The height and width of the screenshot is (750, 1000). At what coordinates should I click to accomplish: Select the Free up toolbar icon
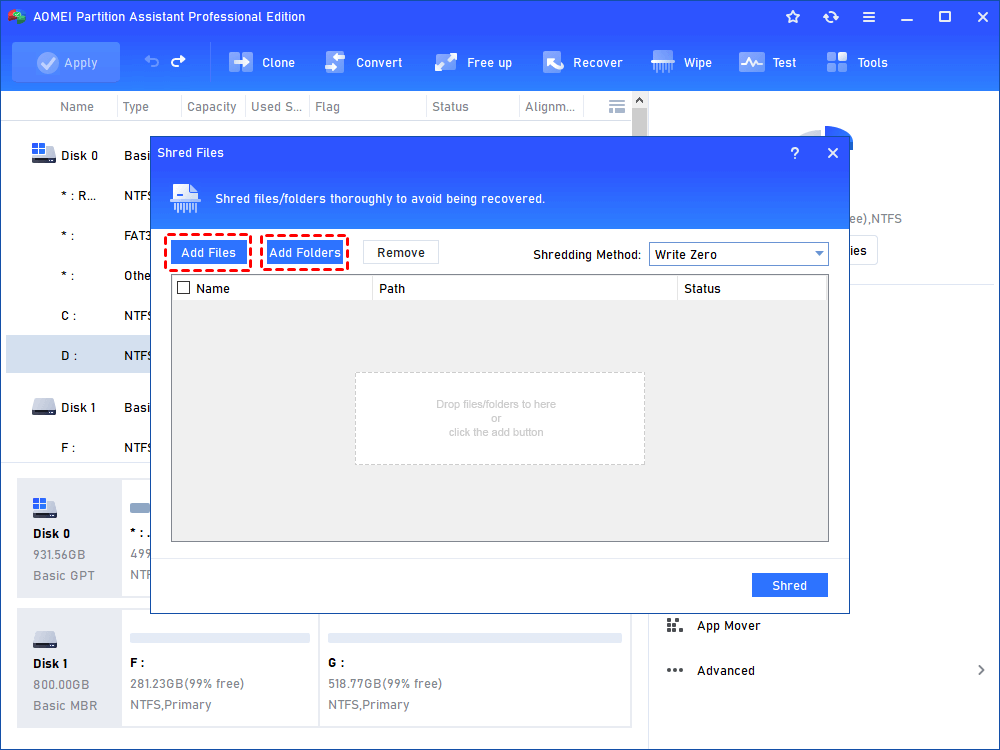[x=446, y=62]
